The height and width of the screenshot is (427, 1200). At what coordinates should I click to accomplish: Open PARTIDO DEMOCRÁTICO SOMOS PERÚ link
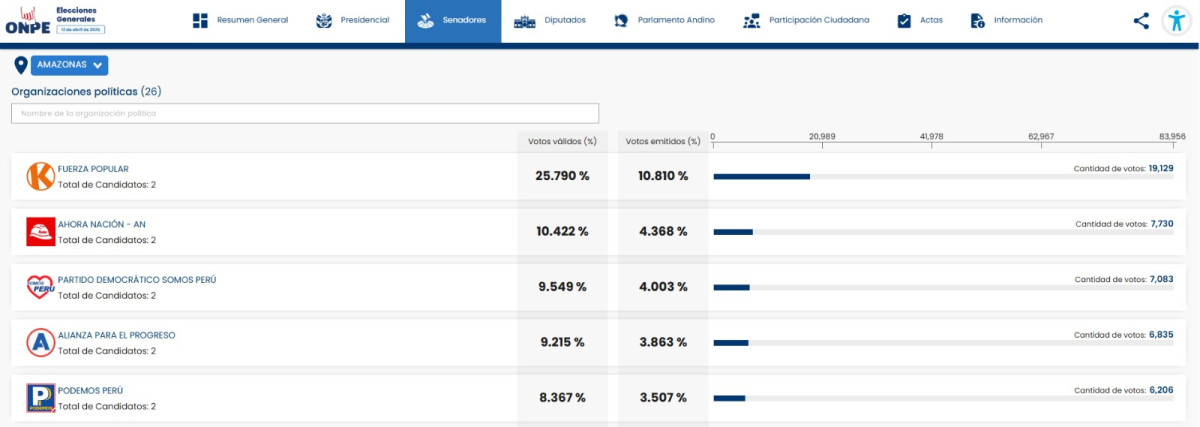(137, 280)
